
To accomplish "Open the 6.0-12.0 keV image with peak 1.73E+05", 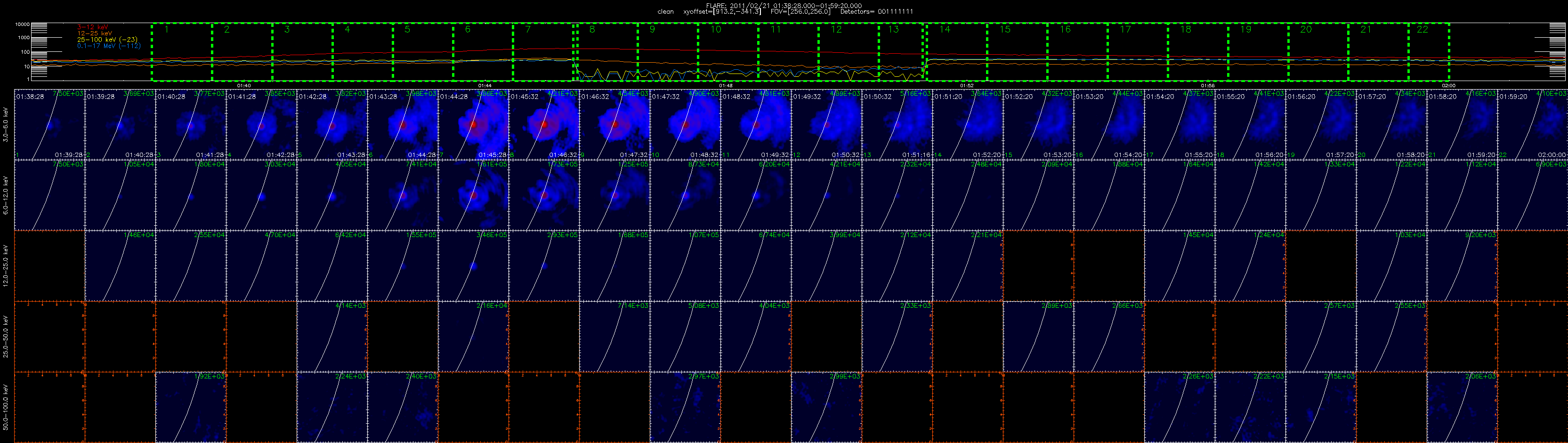I will click(543, 195).
